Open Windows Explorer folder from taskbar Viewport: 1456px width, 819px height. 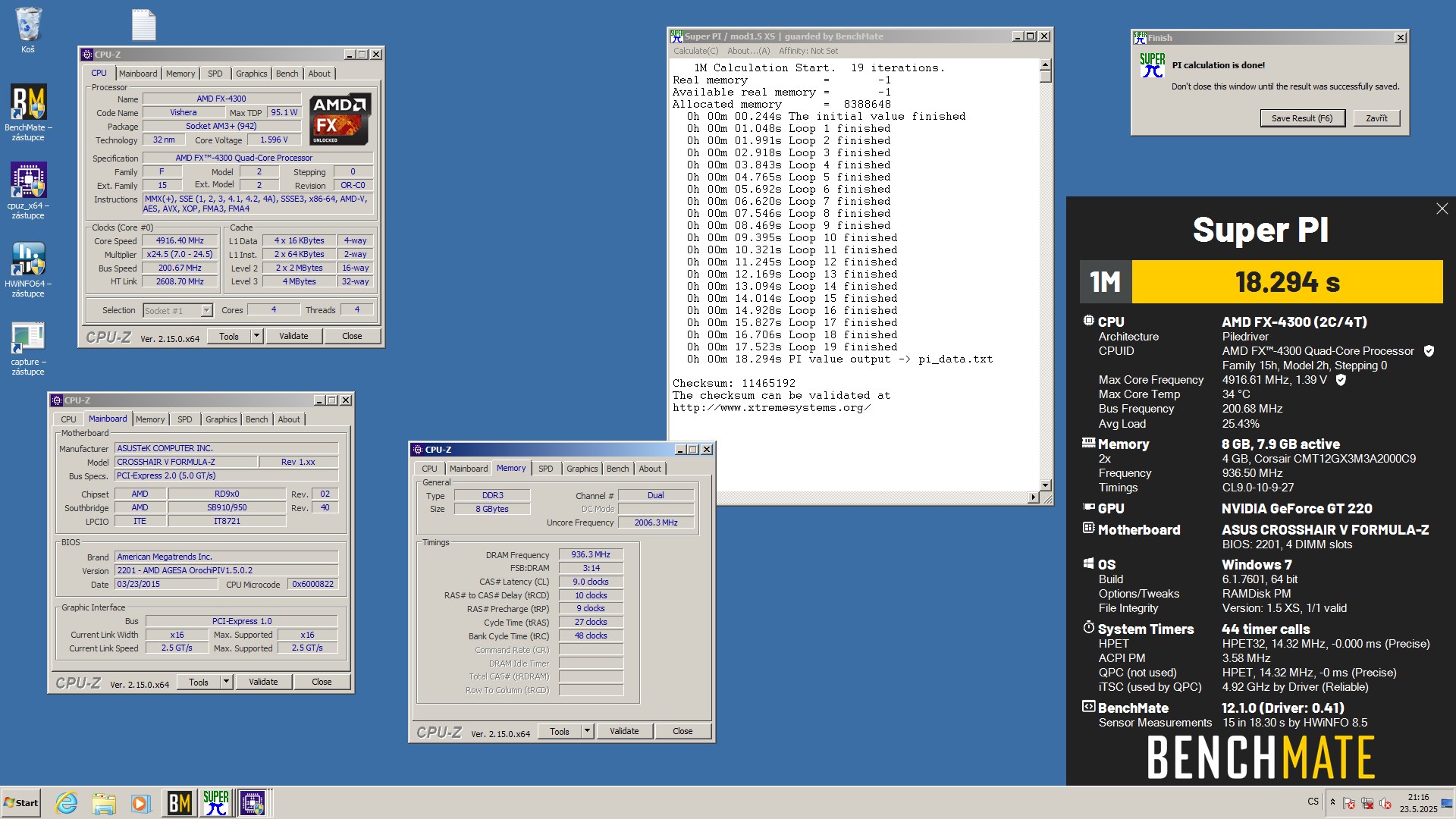click(104, 802)
